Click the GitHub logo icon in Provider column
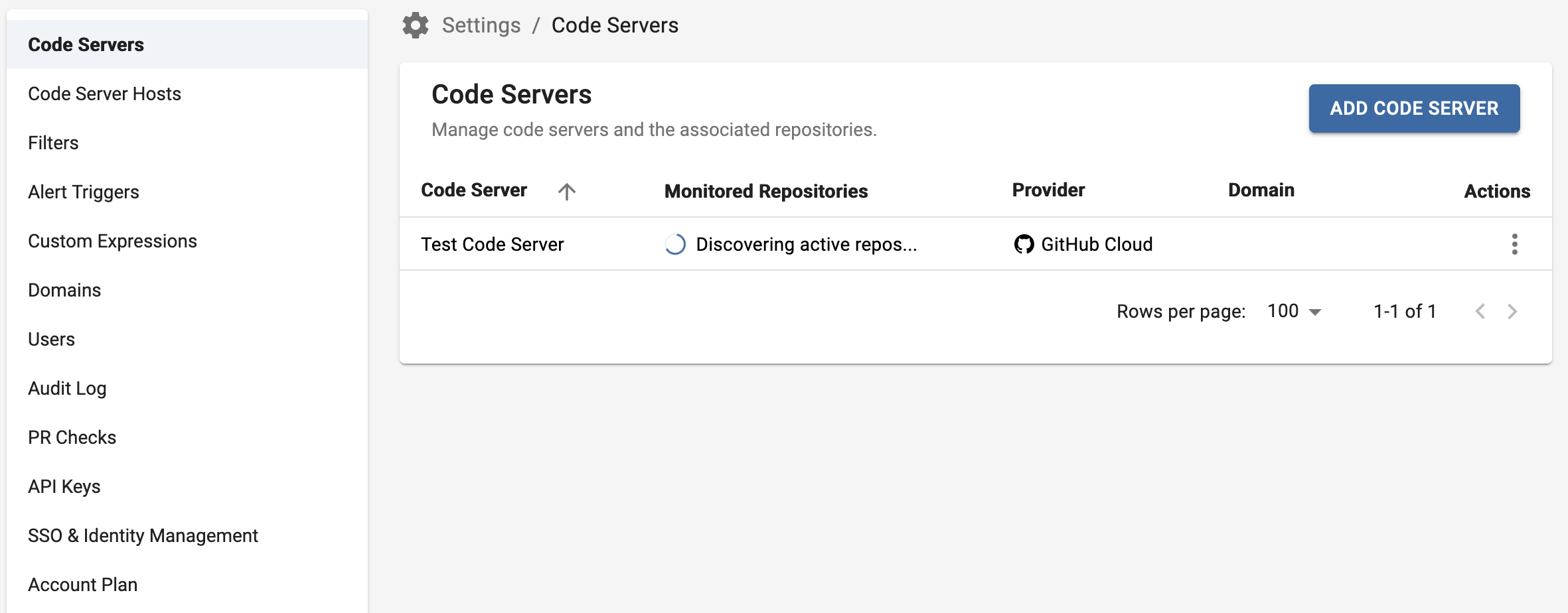Viewport: 1568px width, 613px height. 1024,244
